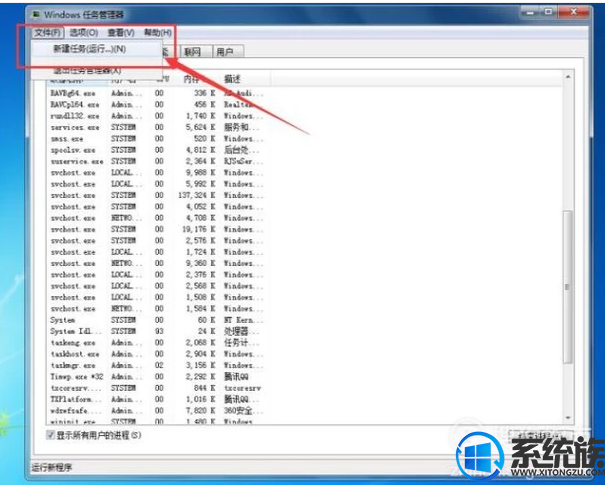
Task: Click the process list scroll-down arrow
Action: coord(568,417)
